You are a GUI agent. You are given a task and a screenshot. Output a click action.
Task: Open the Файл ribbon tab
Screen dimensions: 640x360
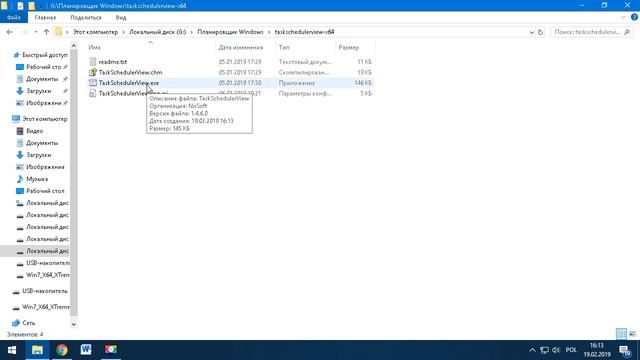(13, 18)
